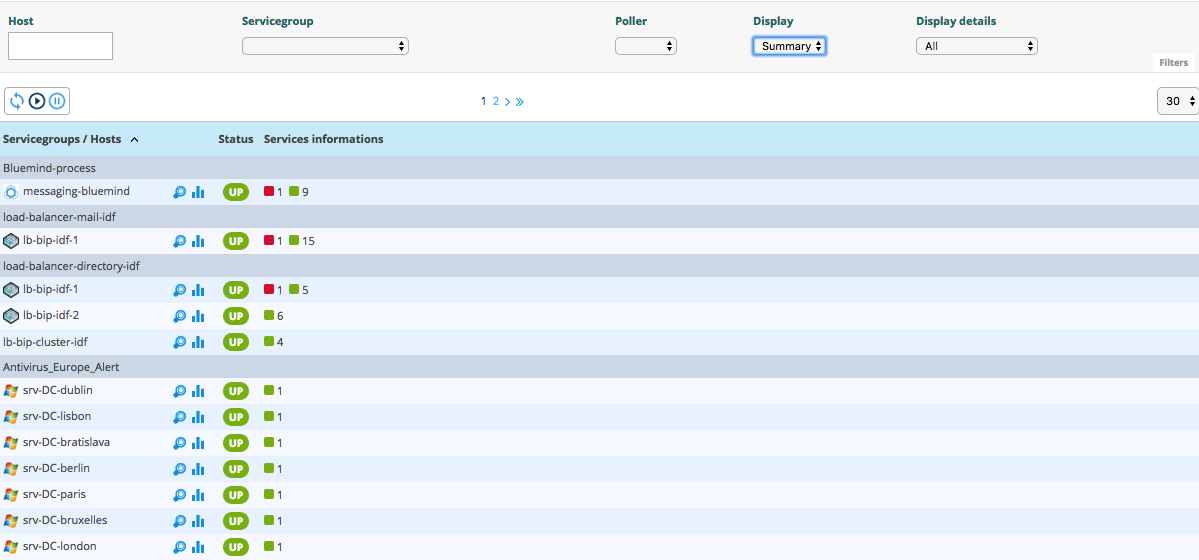Screen dimensions: 1199x560
Task: Open the results-per-page selector showing 30
Action: (x=1177, y=101)
